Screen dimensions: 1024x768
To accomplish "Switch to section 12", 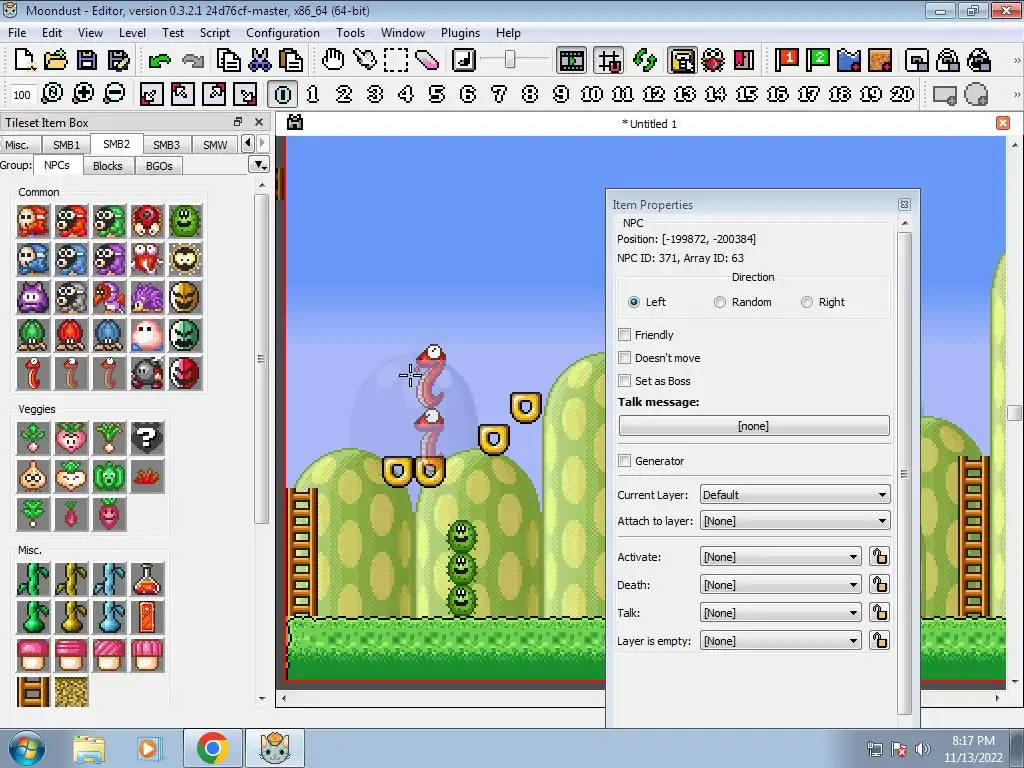I will point(654,94).
